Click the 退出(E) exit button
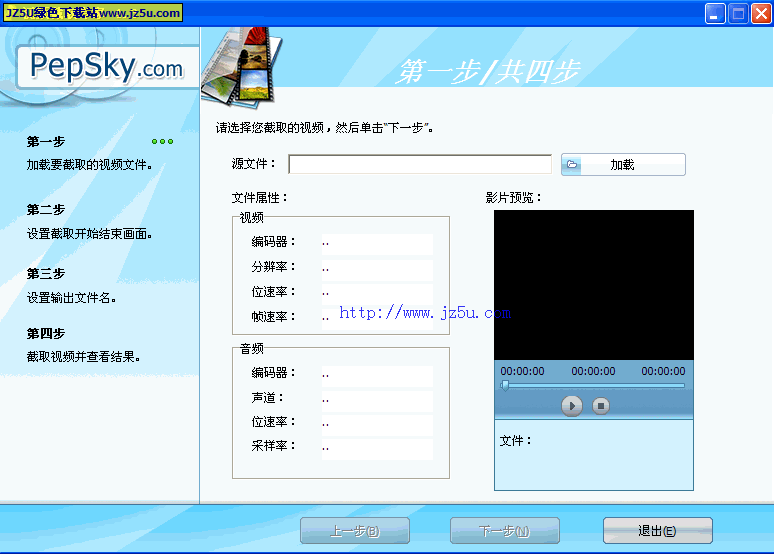Viewport: 774px width, 554px height. click(x=658, y=531)
